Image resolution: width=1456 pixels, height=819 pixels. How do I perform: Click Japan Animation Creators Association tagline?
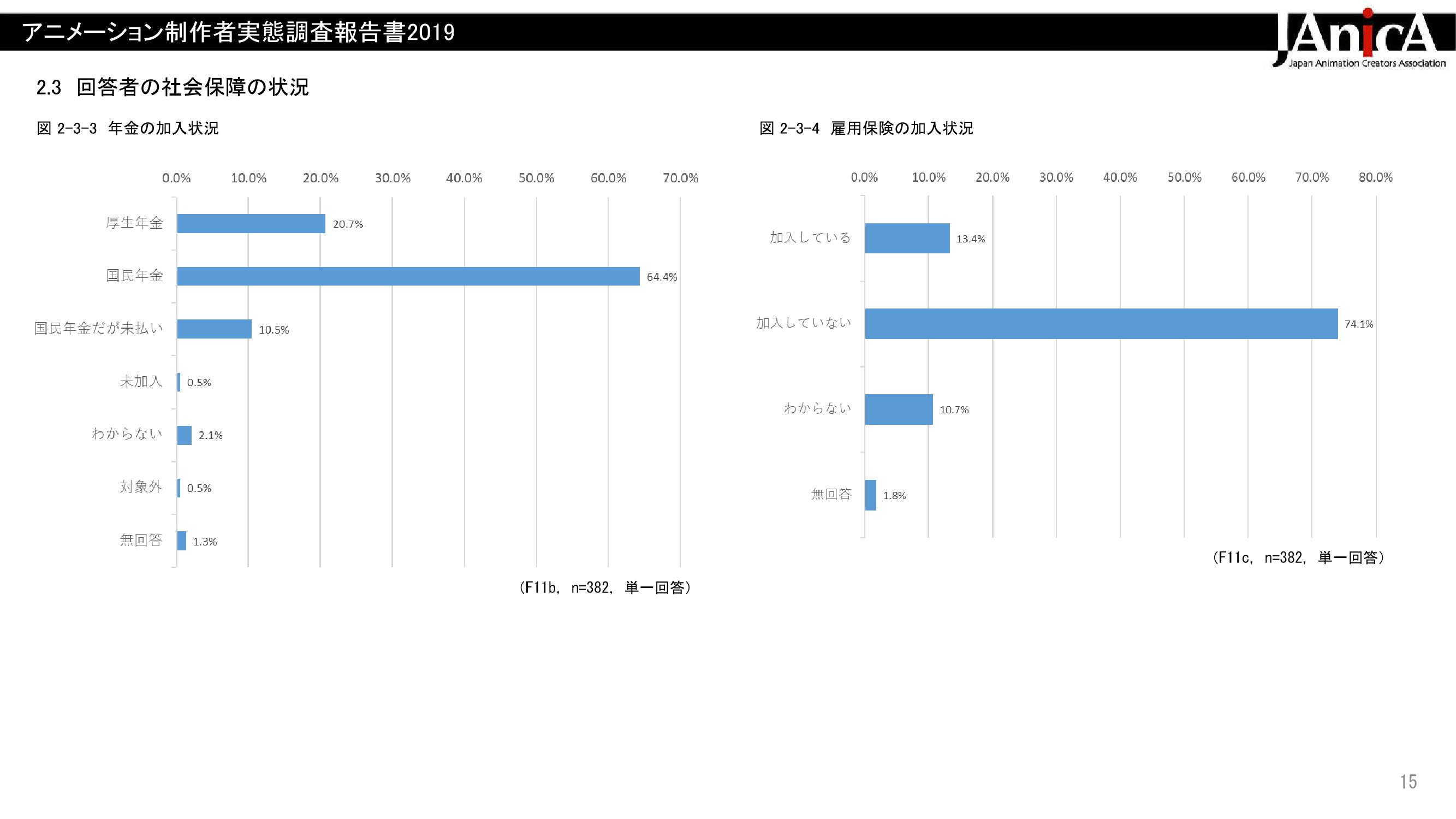(x=1367, y=63)
